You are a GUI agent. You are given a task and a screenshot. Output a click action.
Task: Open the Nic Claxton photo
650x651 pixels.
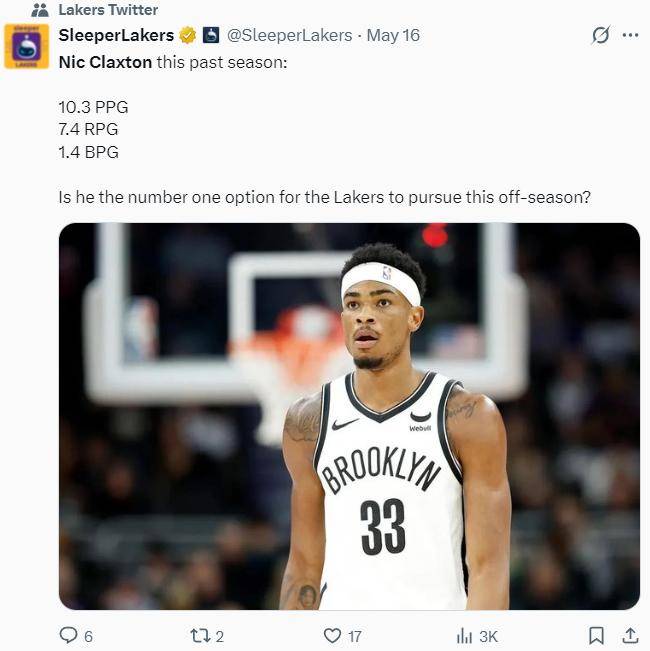click(349, 416)
